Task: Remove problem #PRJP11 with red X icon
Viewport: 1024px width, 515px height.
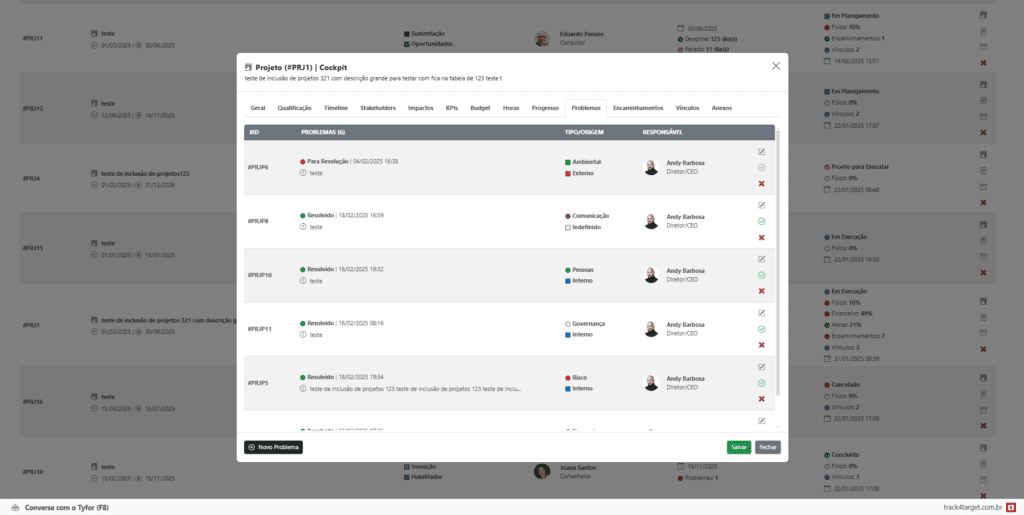Action: tap(762, 345)
